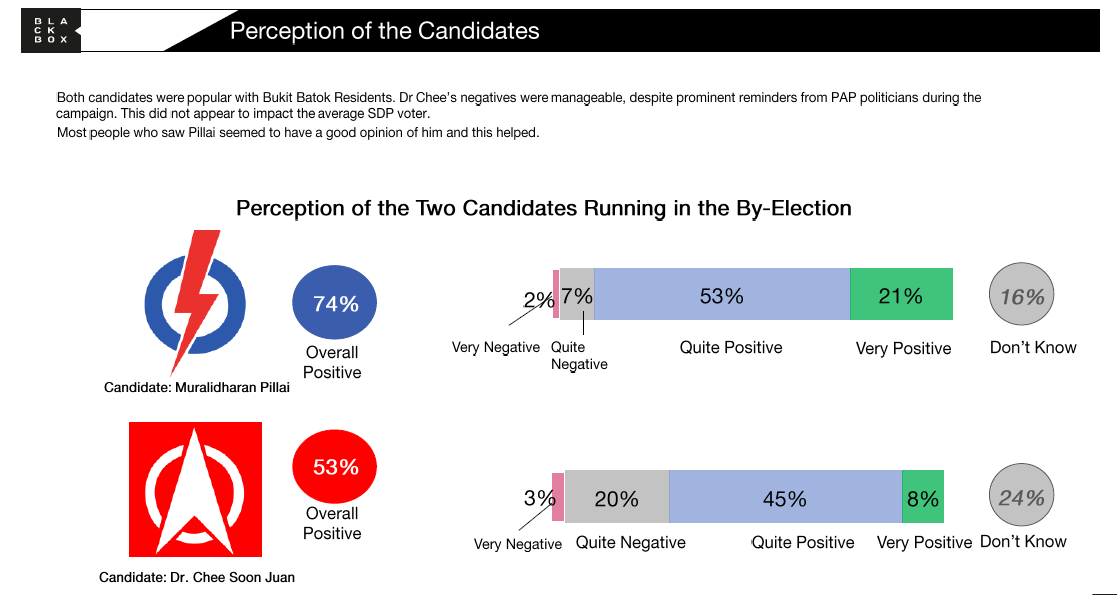Image resolution: width=1117 pixels, height=595 pixels.
Task: Click the Perception of the Candidates header title
Action: (385, 31)
